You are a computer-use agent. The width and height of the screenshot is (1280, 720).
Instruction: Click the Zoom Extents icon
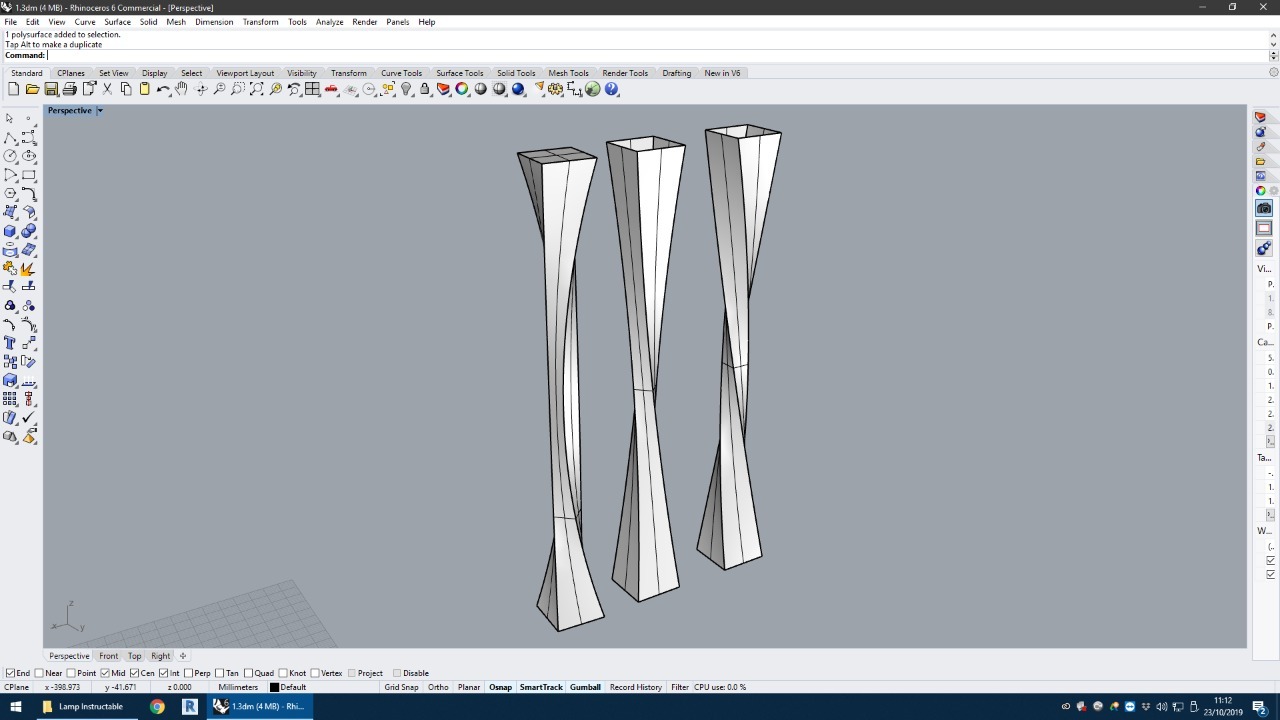point(257,89)
